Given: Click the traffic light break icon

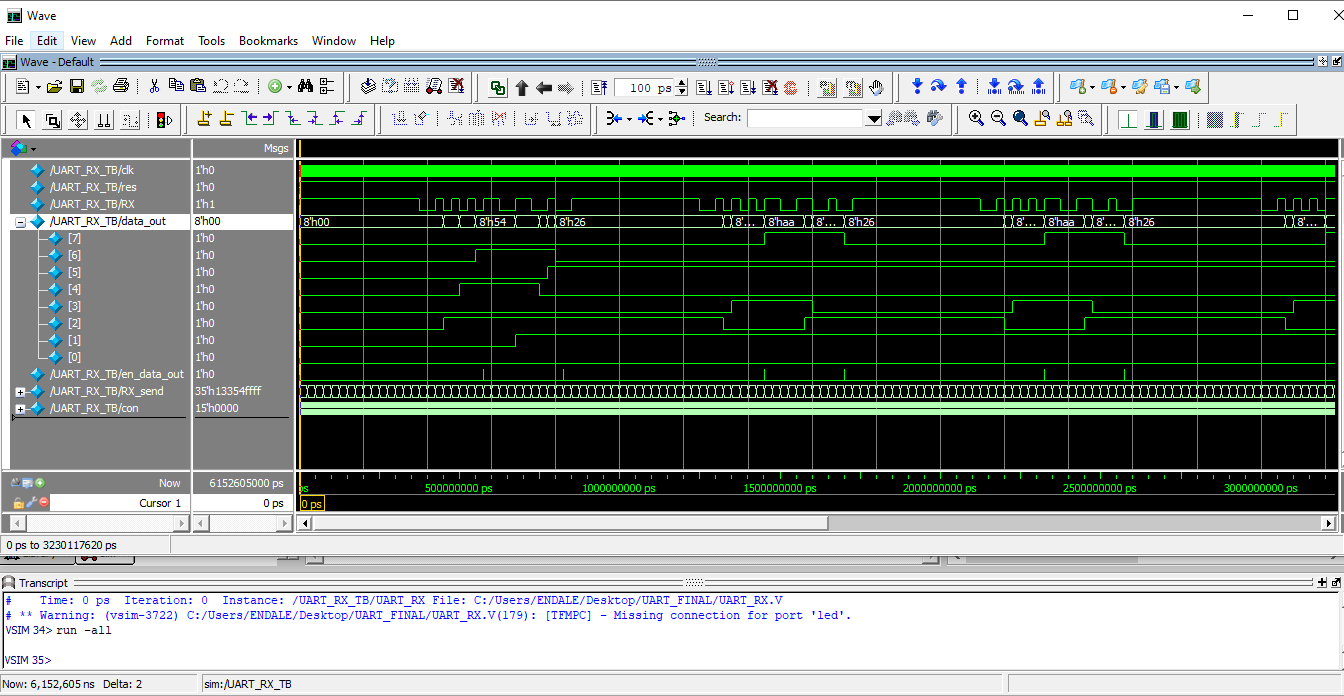Looking at the screenshot, I should pyautogui.click(x=163, y=120).
